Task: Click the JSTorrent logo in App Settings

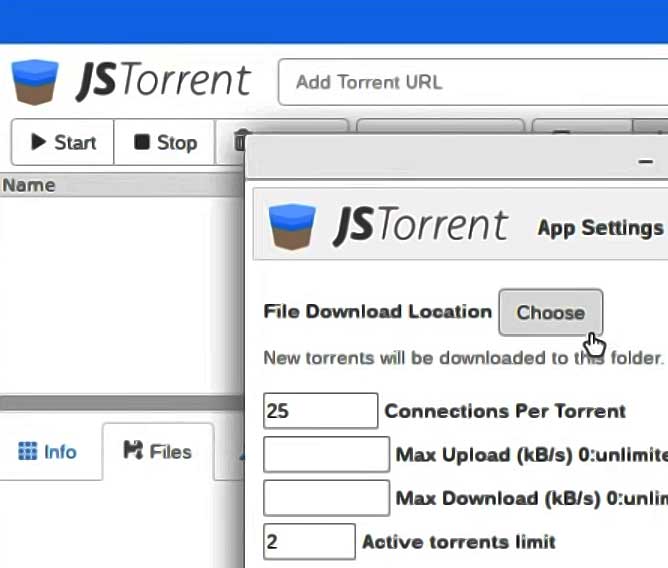Action: 387,226
